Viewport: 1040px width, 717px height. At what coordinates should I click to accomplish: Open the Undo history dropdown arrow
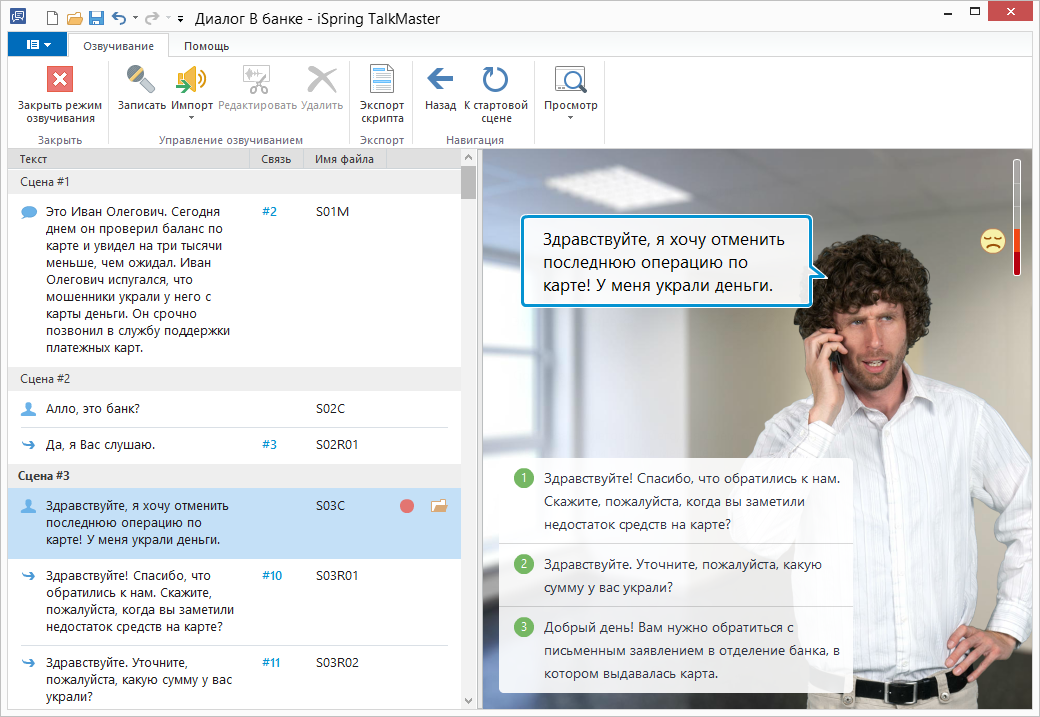coord(135,18)
